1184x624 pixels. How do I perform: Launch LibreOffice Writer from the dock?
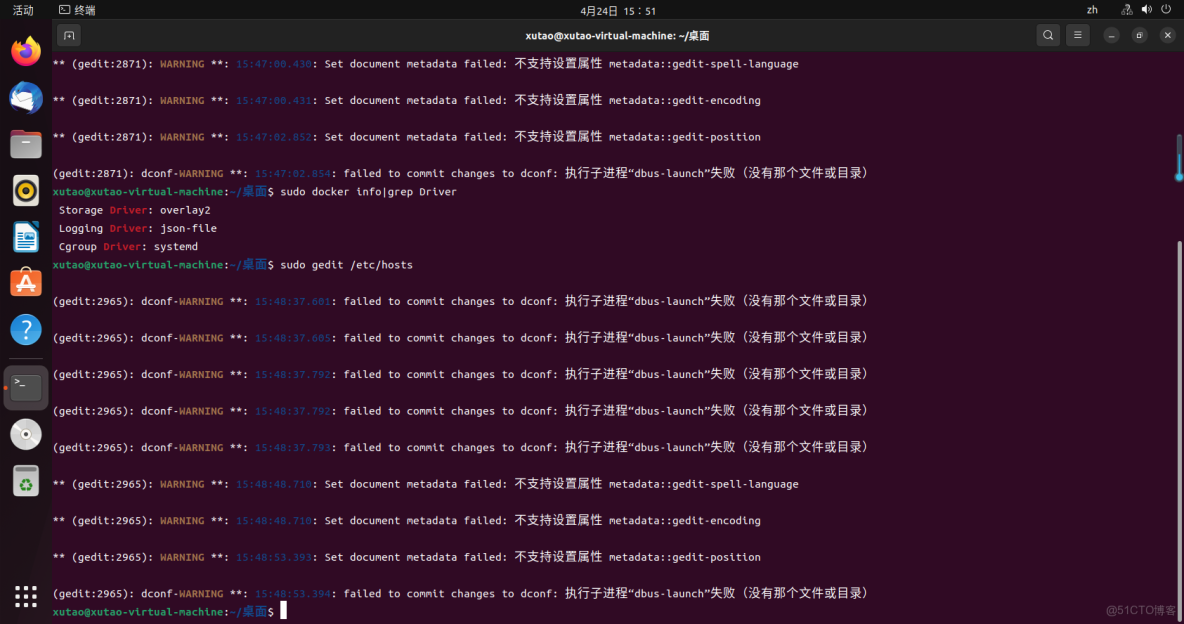[x=26, y=237]
